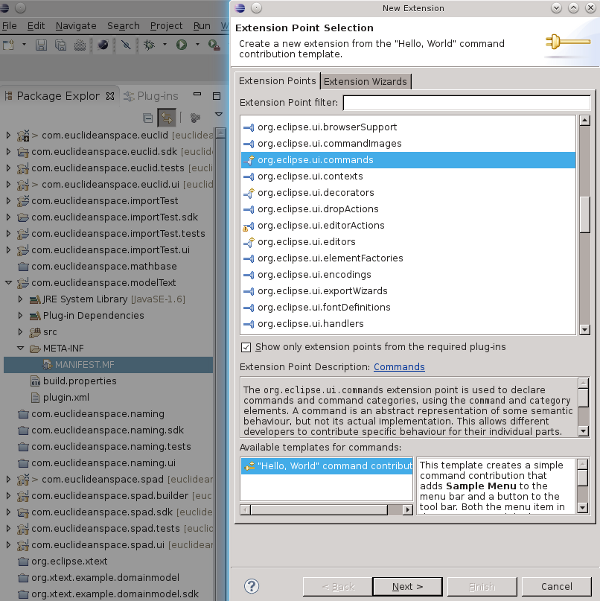Viewport: 600px width, 601px height.
Task: Click the Save All toolbar icon
Action: [x=60, y=45]
